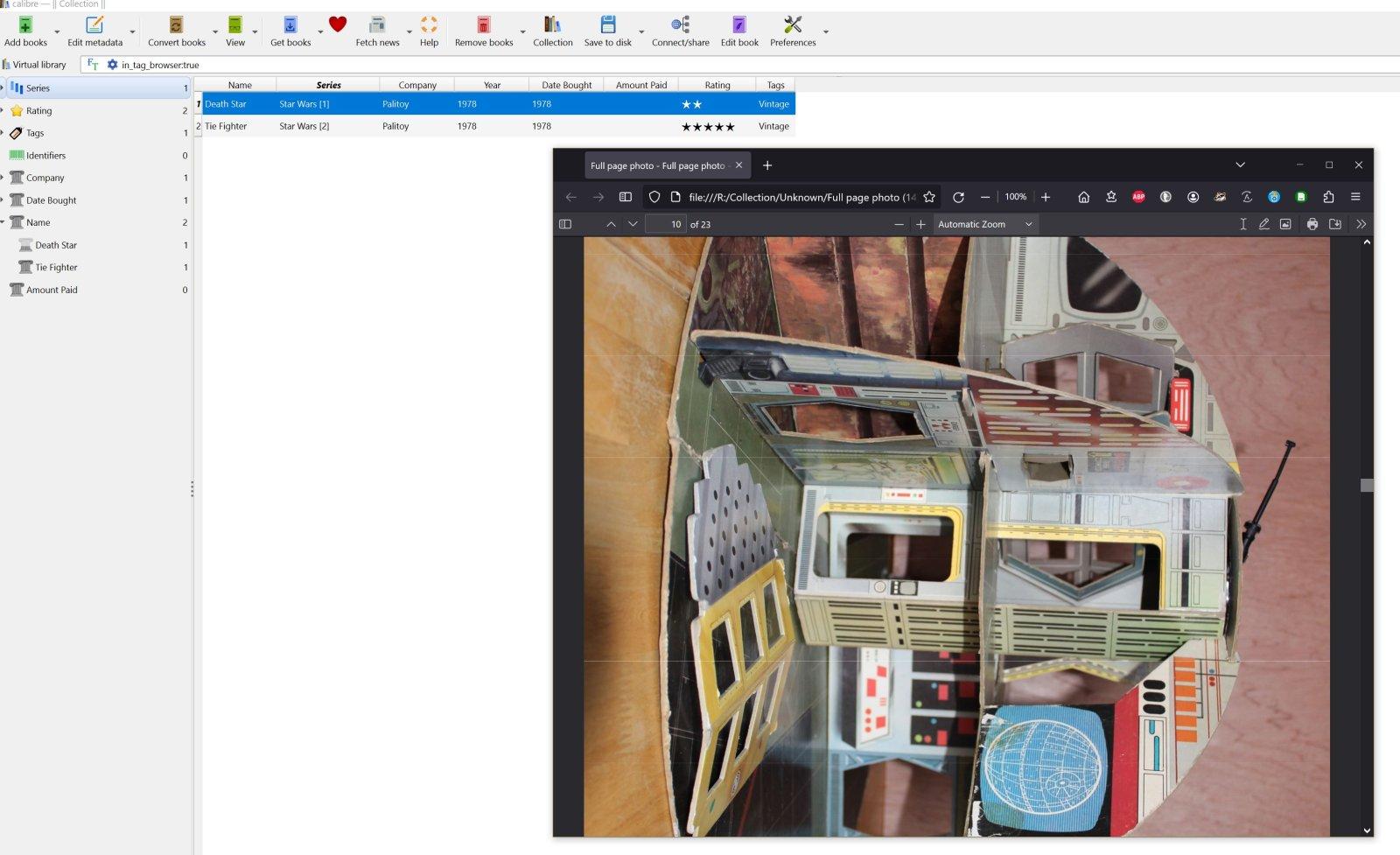Click the red heart donate icon
1400x855 pixels.
(338, 25)
